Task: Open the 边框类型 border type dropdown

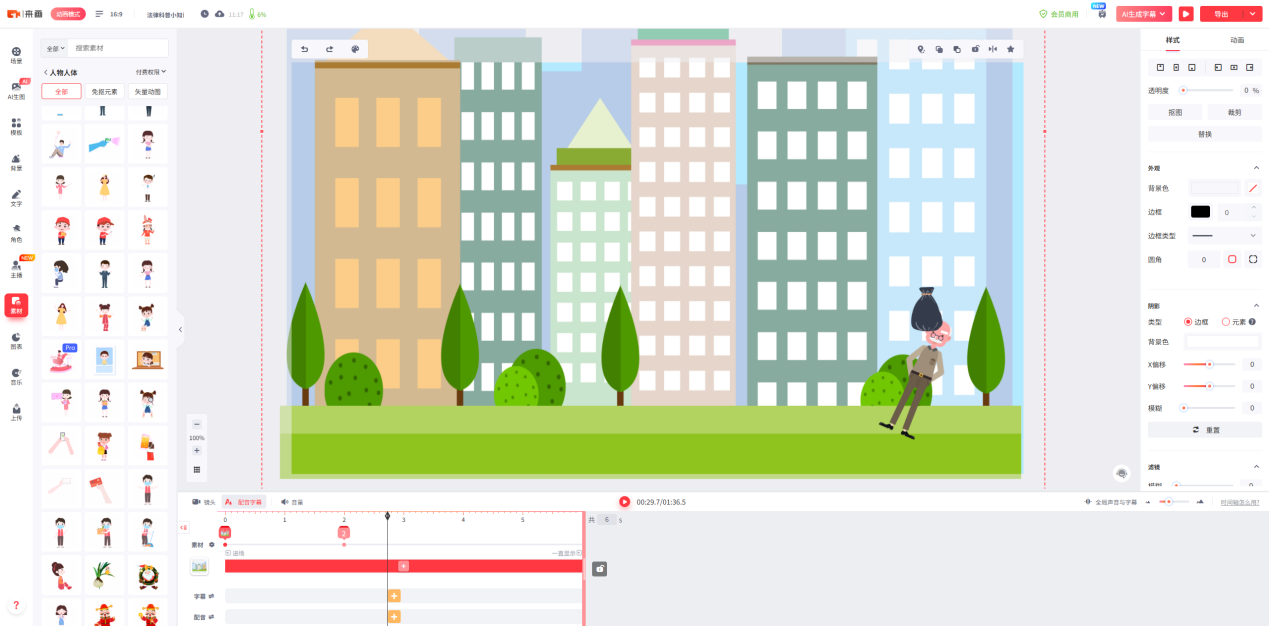Action: [1224, 236]
